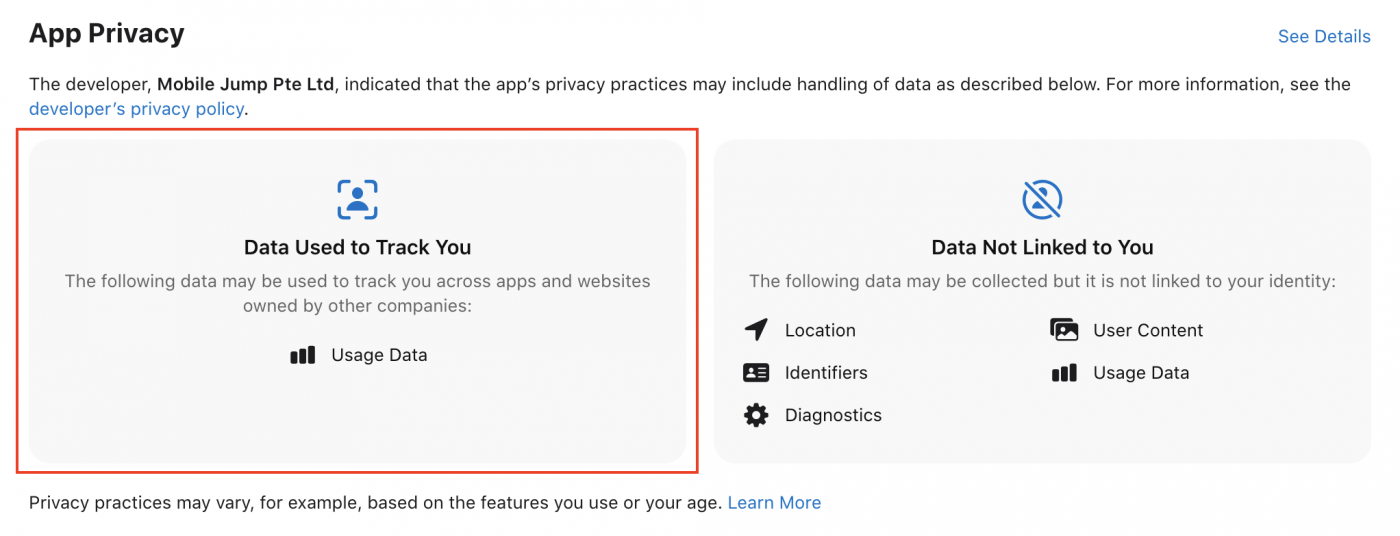Click the crossed-out person Data Not Linked icon
This screenshot has width=1400, height=536.
(1042, 199)
